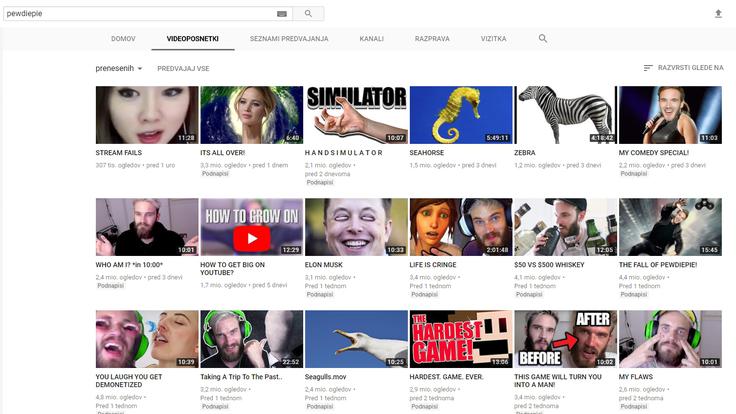The image size is (736, 414).
Task: Open the SEAHORSE video thumbnail
Action: coord(461,115)
